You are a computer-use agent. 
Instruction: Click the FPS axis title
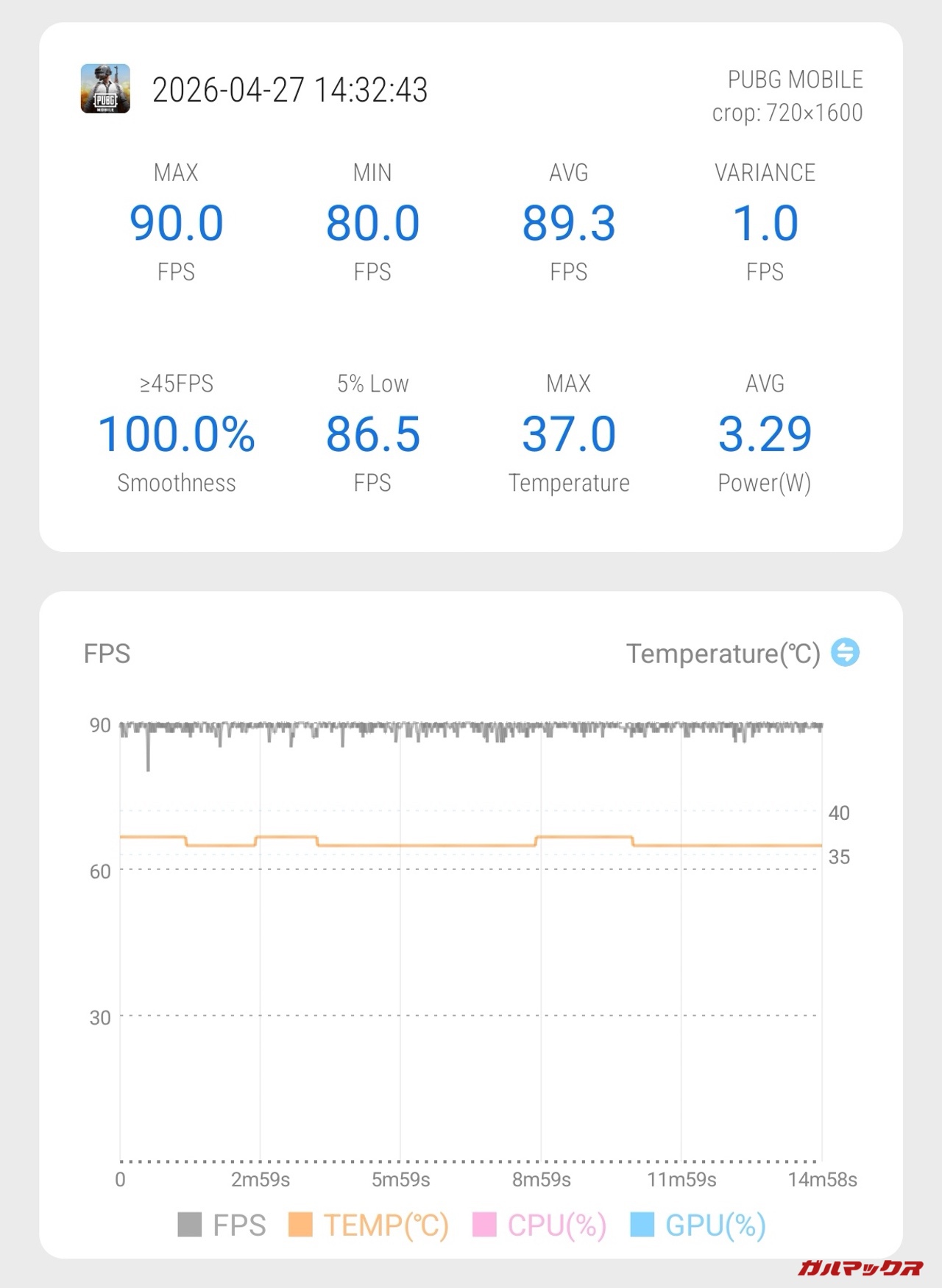click(107, 654)
